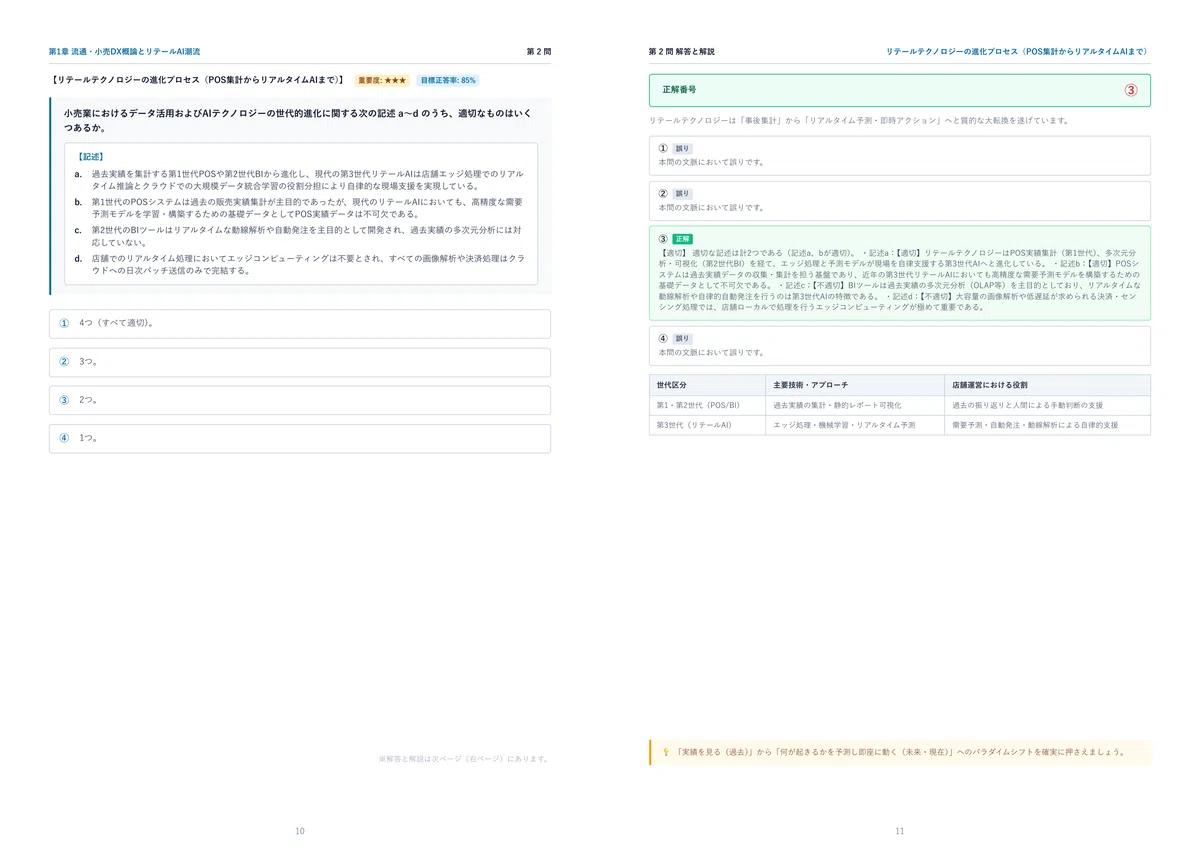
Task: Click the lightbulb icon in the yellow tip bar
Action: 665,752
